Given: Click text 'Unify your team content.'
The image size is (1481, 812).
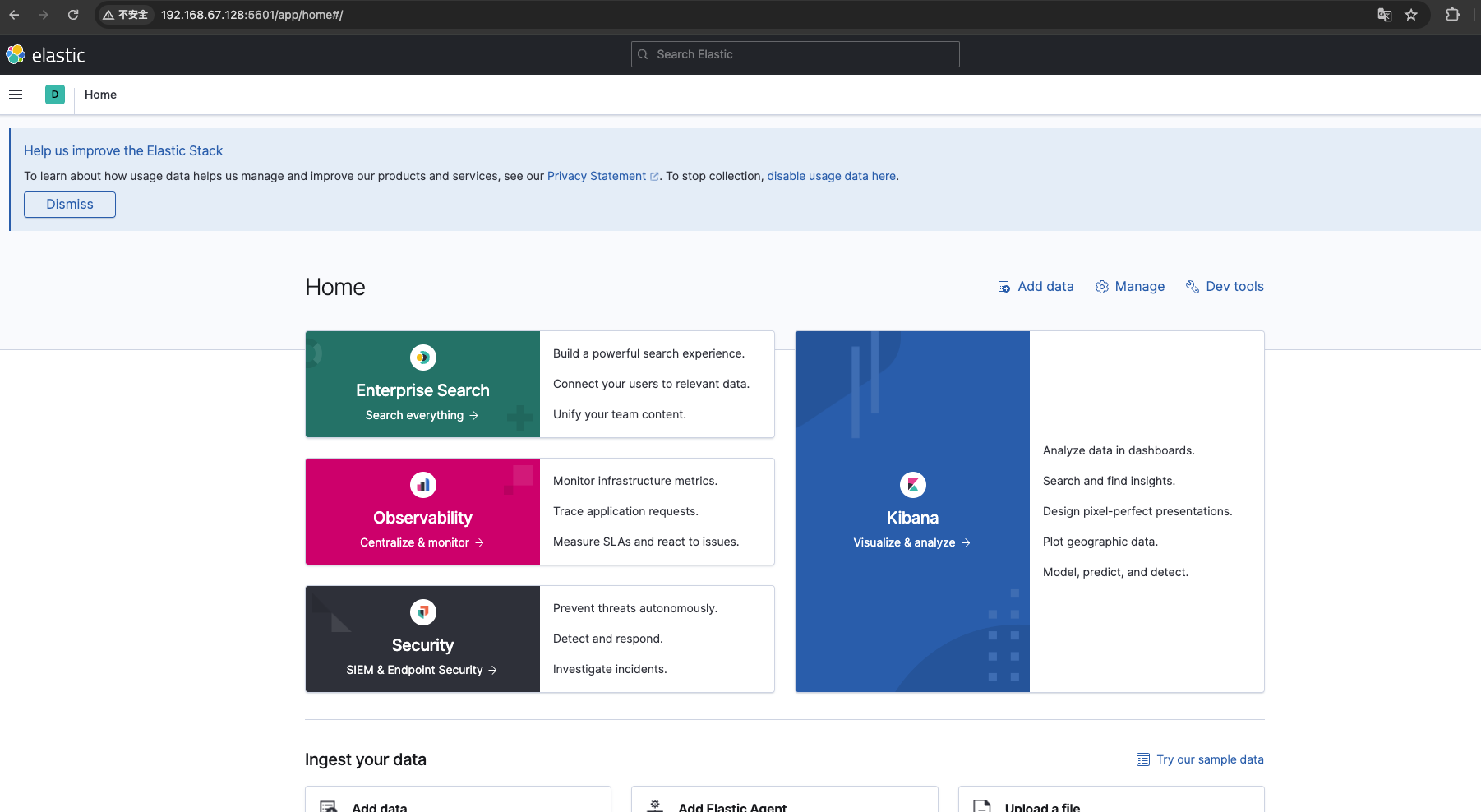Looking at the screenshot, I should coord(619,414).
